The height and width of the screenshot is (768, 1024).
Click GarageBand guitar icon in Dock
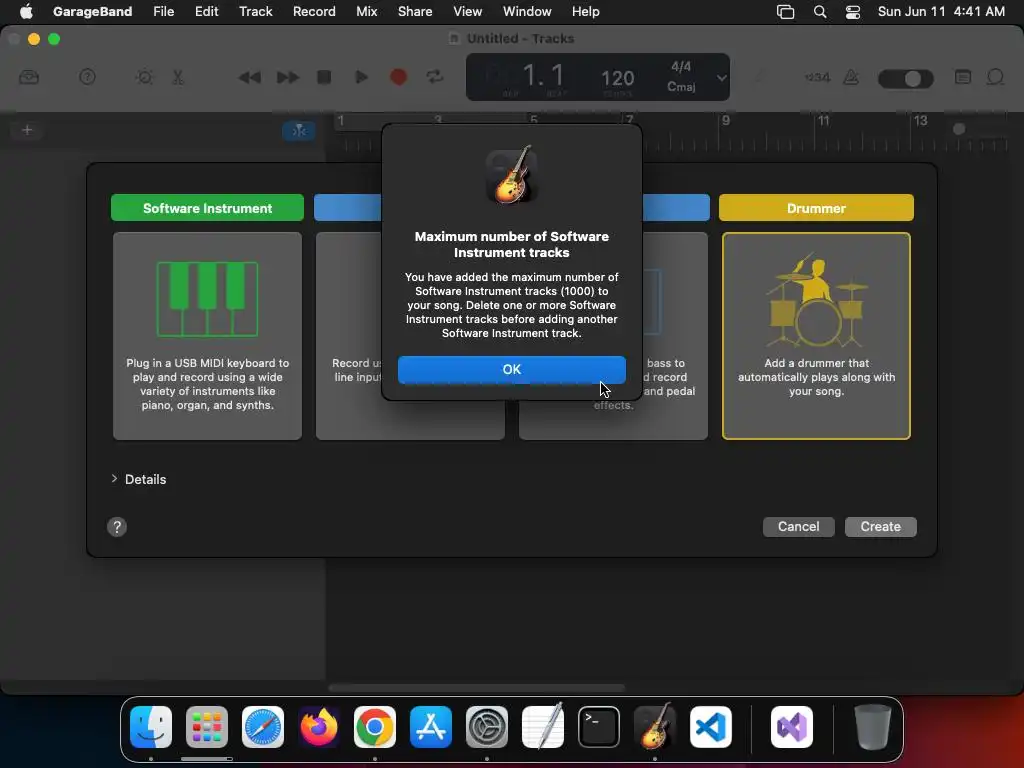click(655, 727)
